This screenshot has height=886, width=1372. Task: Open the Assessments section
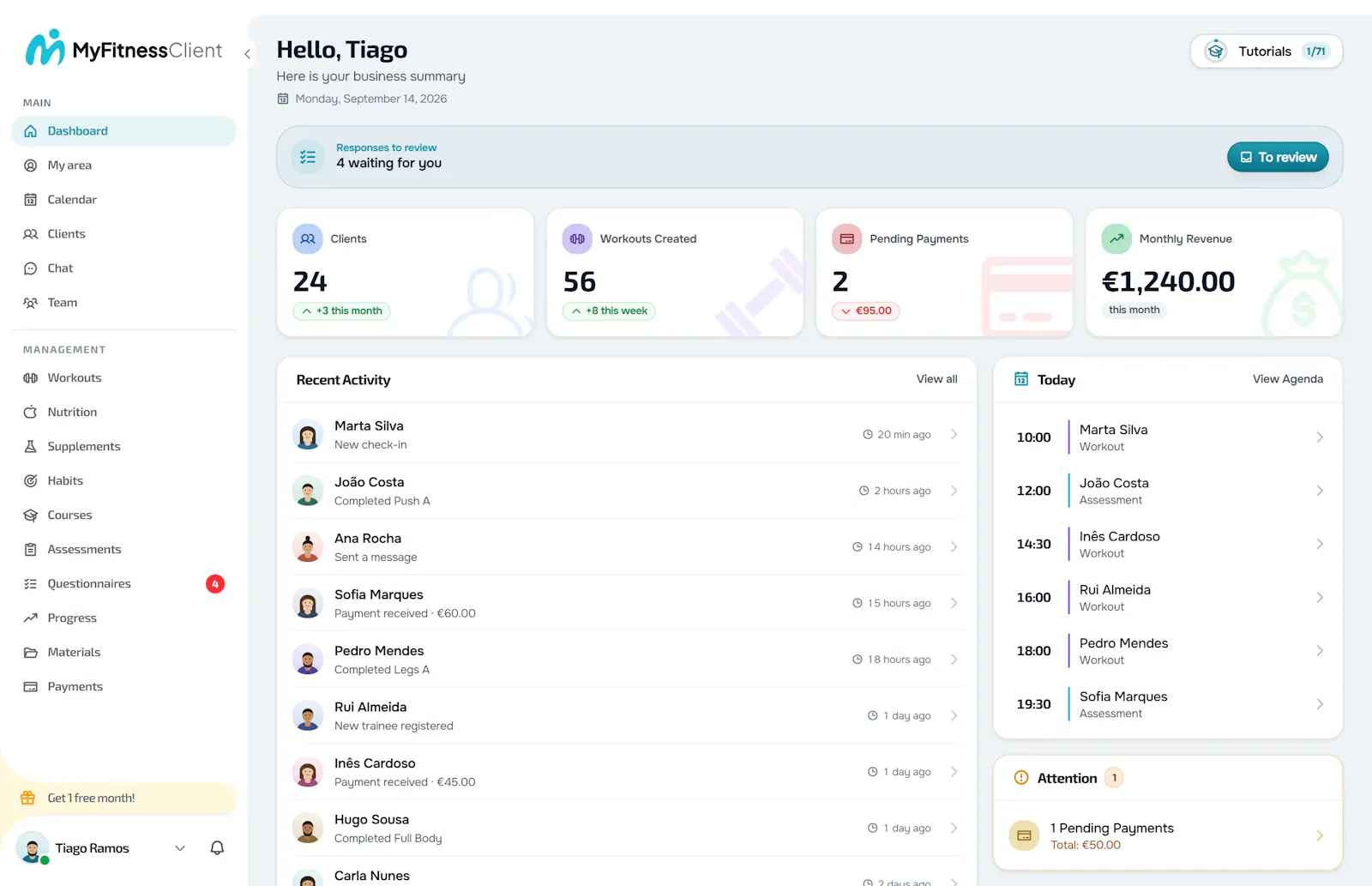pyautogui.click(x=123, y=550)
